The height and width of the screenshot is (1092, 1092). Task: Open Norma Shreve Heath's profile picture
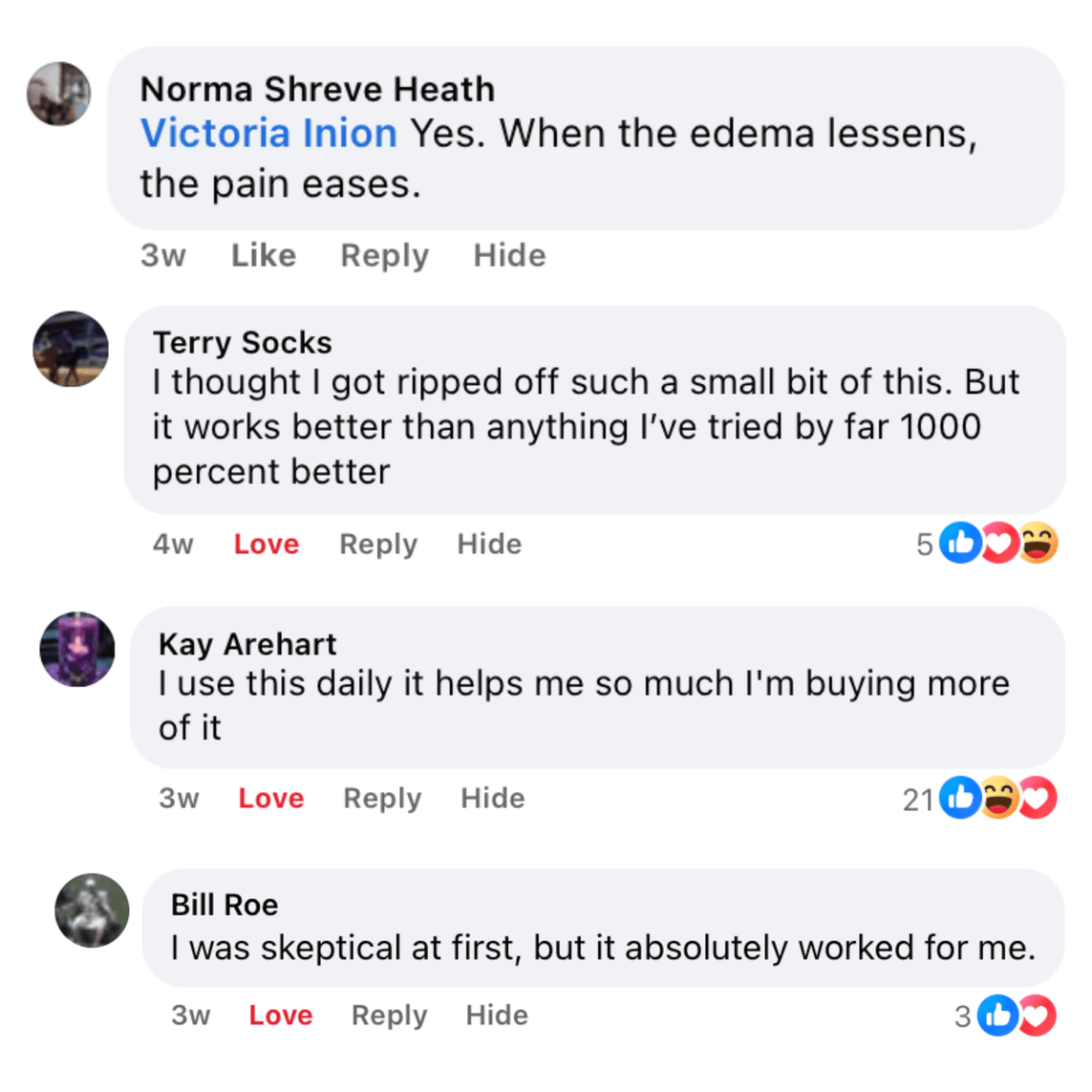click(x=59, y=95)
